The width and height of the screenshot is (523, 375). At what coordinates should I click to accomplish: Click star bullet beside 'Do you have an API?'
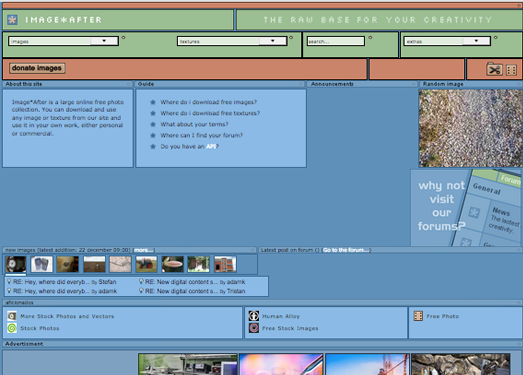pyautogui.click(x=153, y=146)
